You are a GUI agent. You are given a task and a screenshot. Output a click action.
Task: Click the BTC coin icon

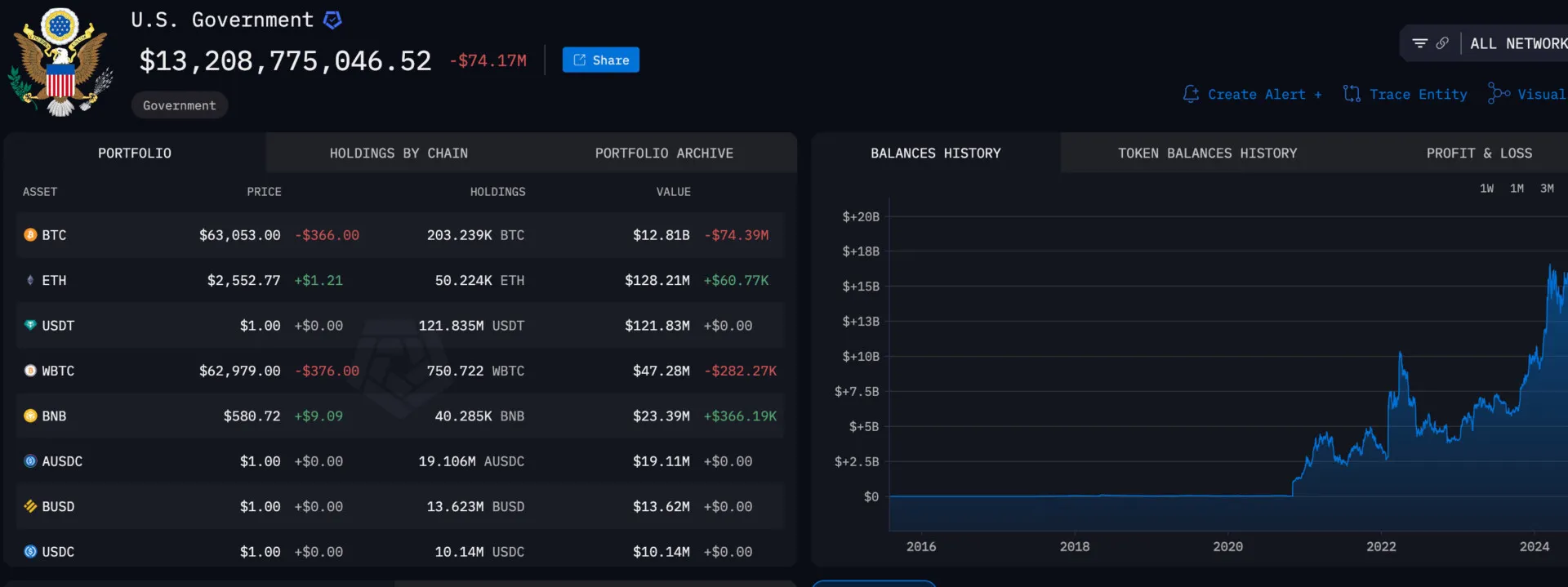[x=30, y=235]
